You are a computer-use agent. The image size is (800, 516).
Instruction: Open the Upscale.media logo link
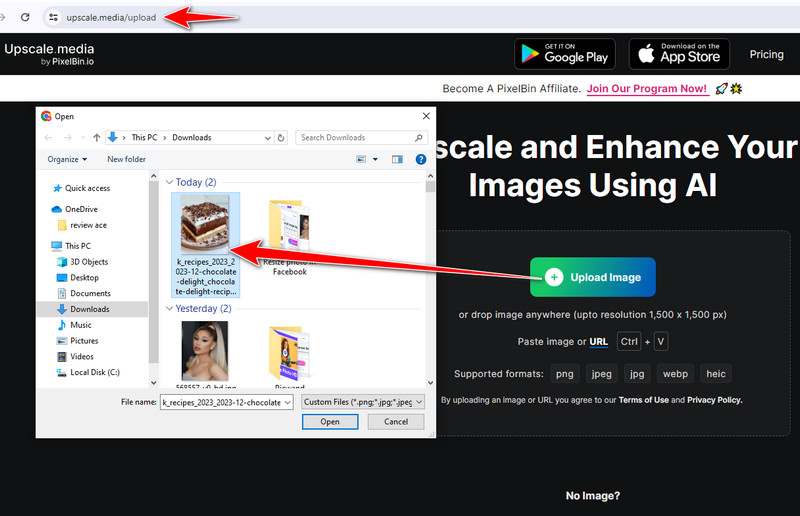[x=49, y=54]
